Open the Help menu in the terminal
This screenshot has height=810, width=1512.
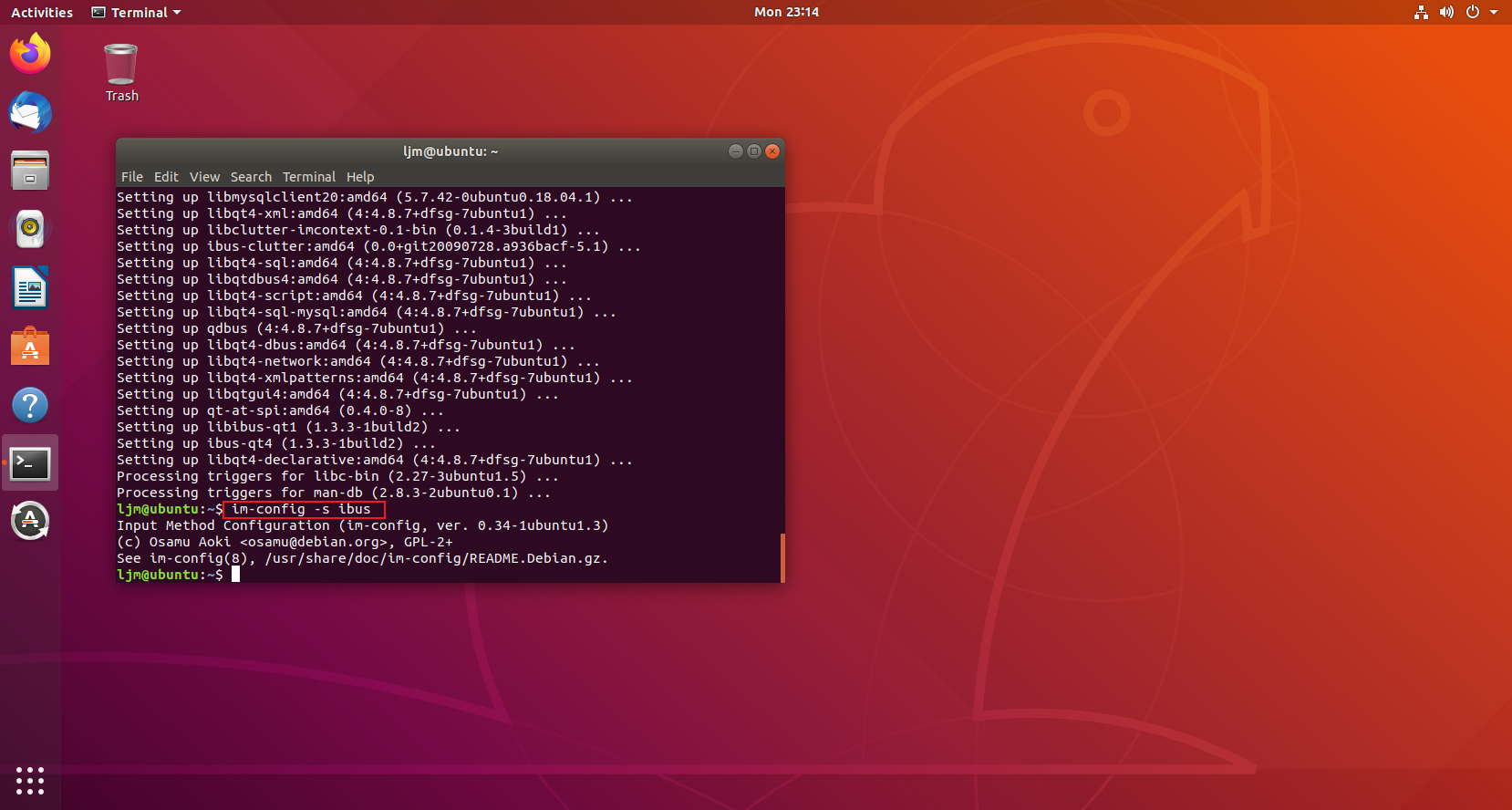click(x=360, y=177)
